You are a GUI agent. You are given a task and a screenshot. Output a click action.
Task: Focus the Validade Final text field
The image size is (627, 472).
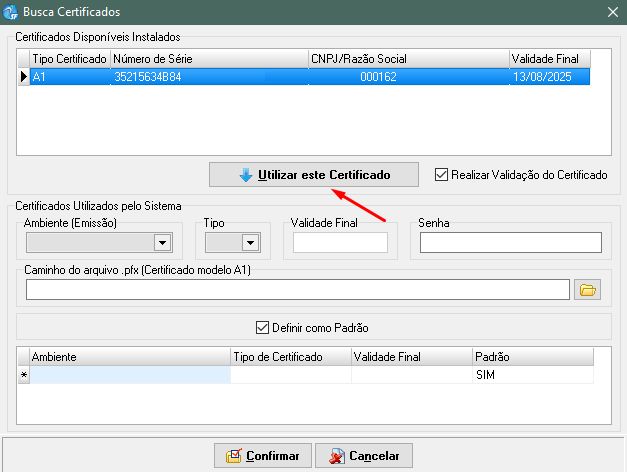(340, 242)
